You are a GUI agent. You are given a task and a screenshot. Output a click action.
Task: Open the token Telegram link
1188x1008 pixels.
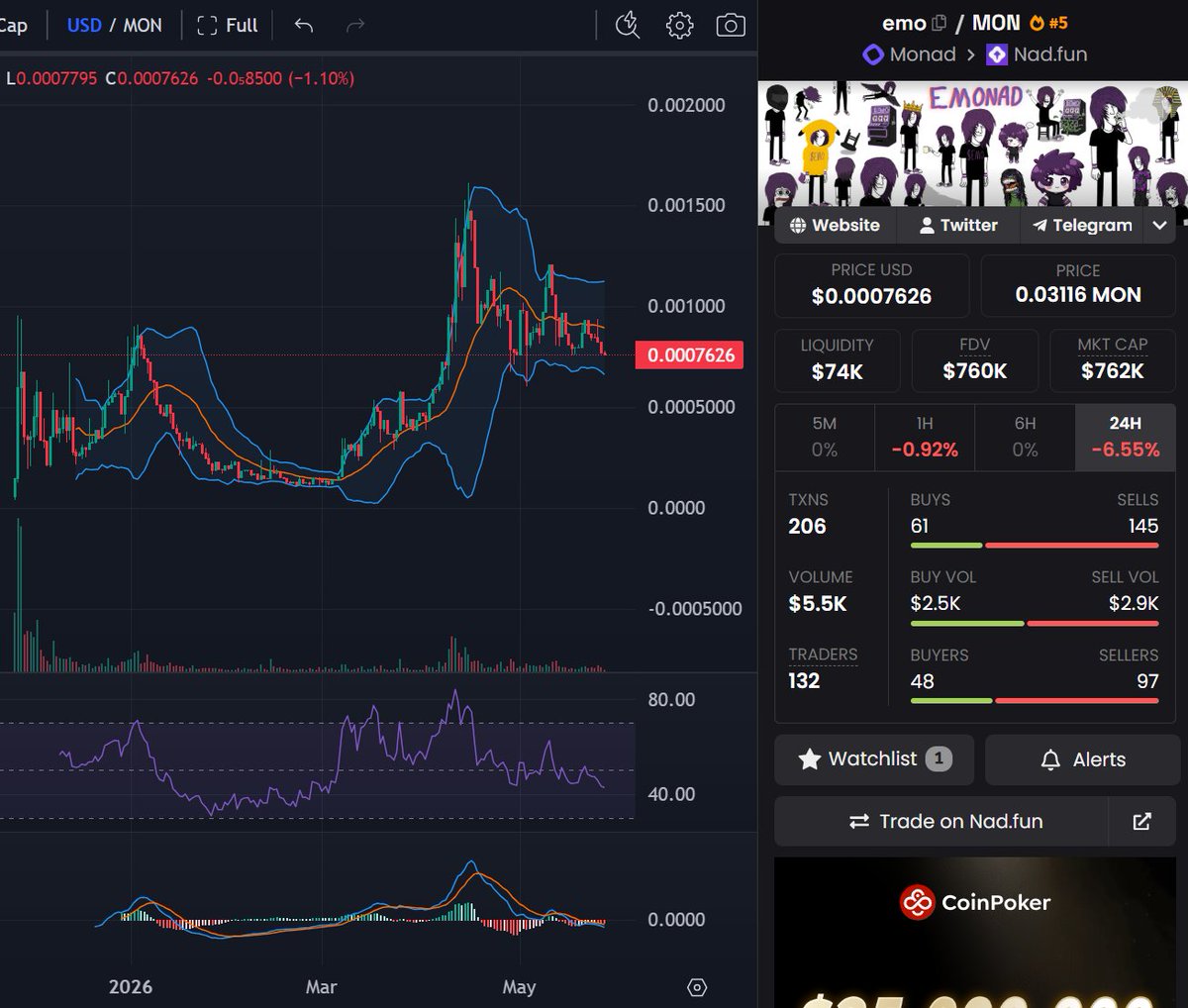[1081, 225]
